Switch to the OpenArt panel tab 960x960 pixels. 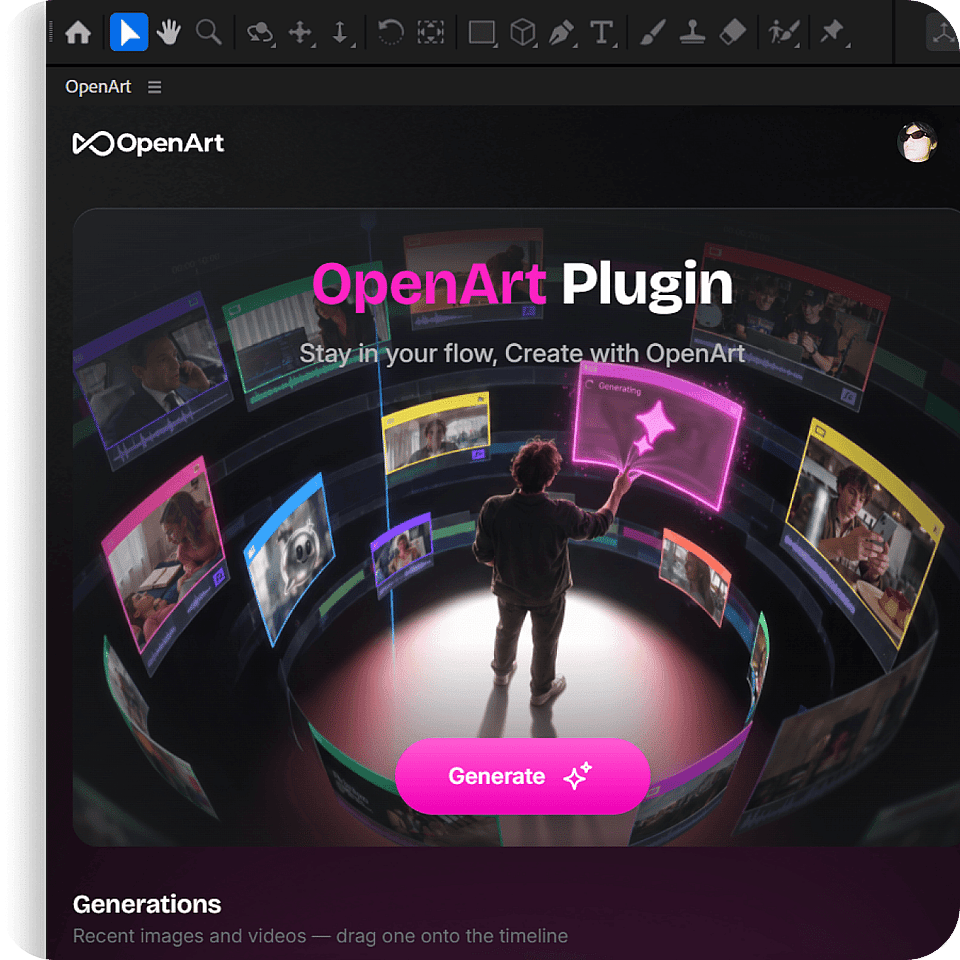click(98, 87)
